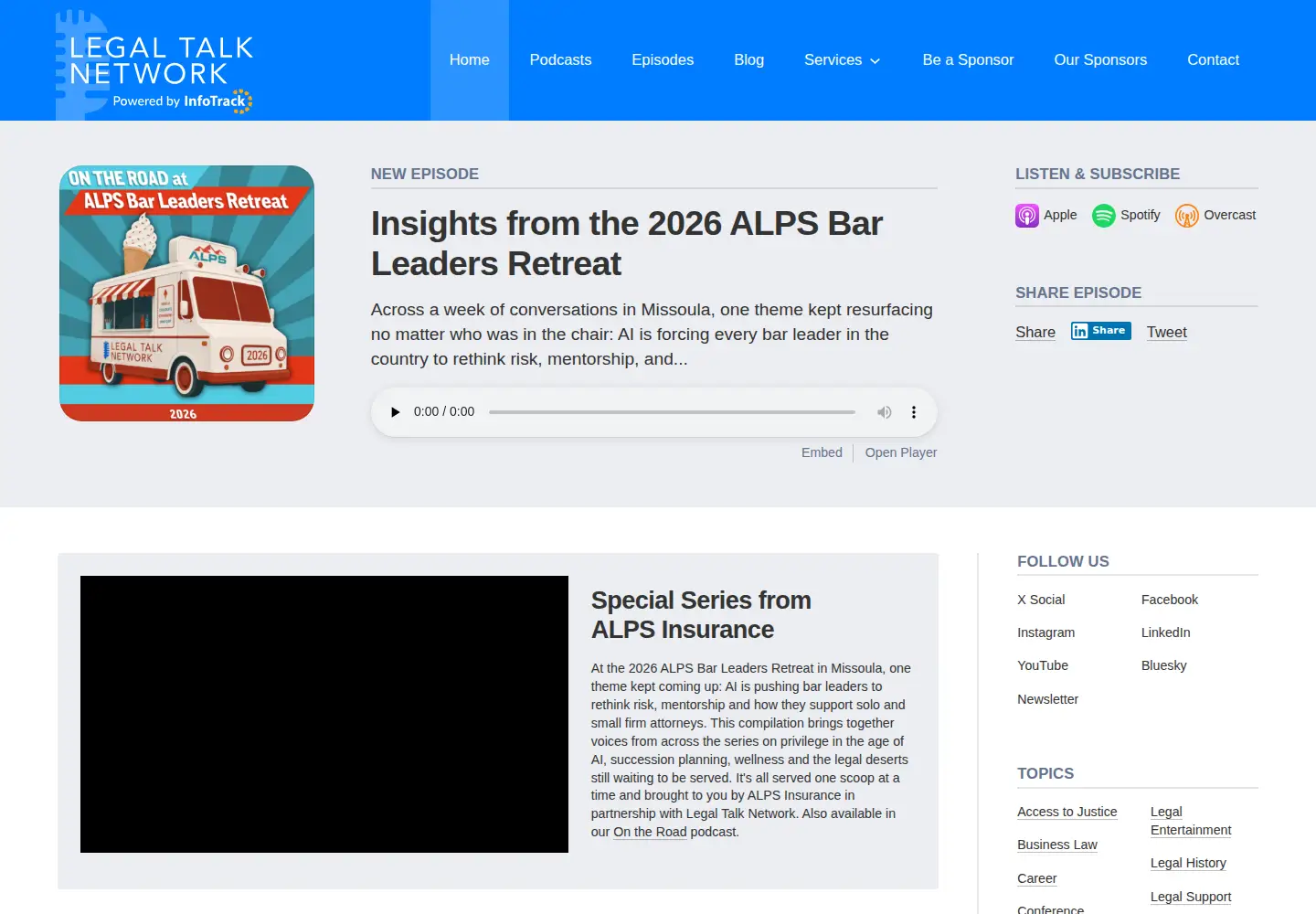Open the Contact page
This screenshot has height=914, width=1316.
tap(1214, 60)
